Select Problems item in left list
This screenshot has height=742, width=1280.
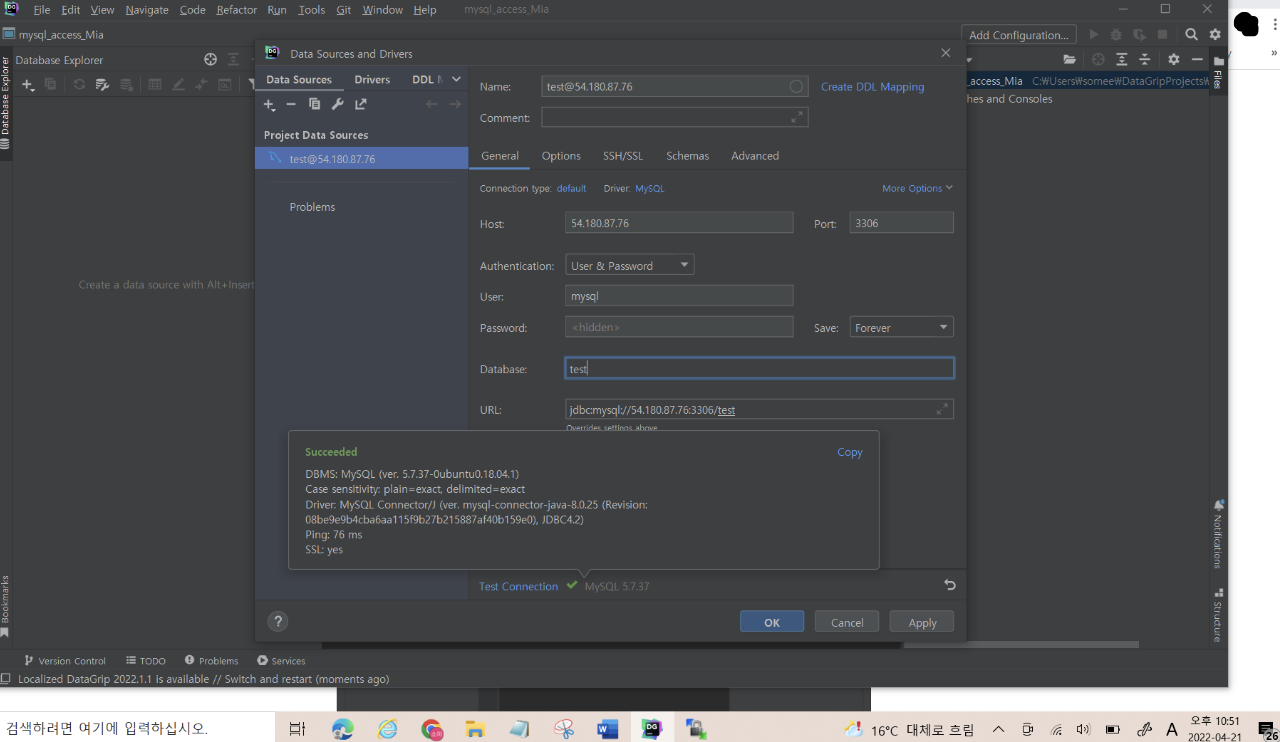point(312,207)
